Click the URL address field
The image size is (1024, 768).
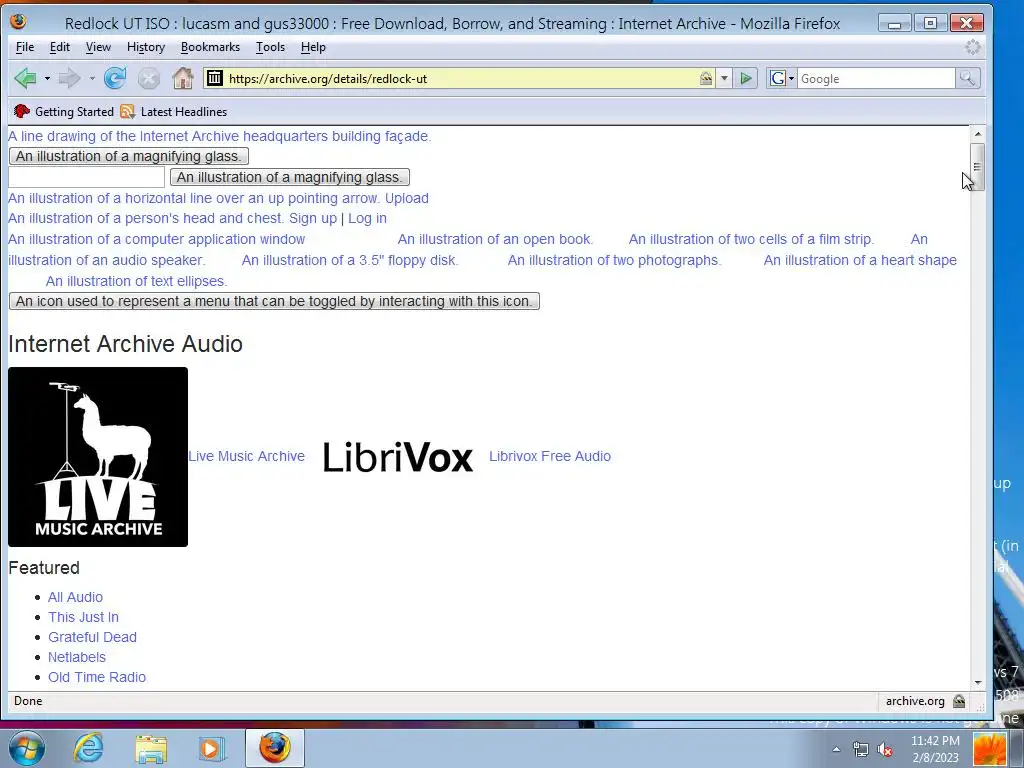462,78
